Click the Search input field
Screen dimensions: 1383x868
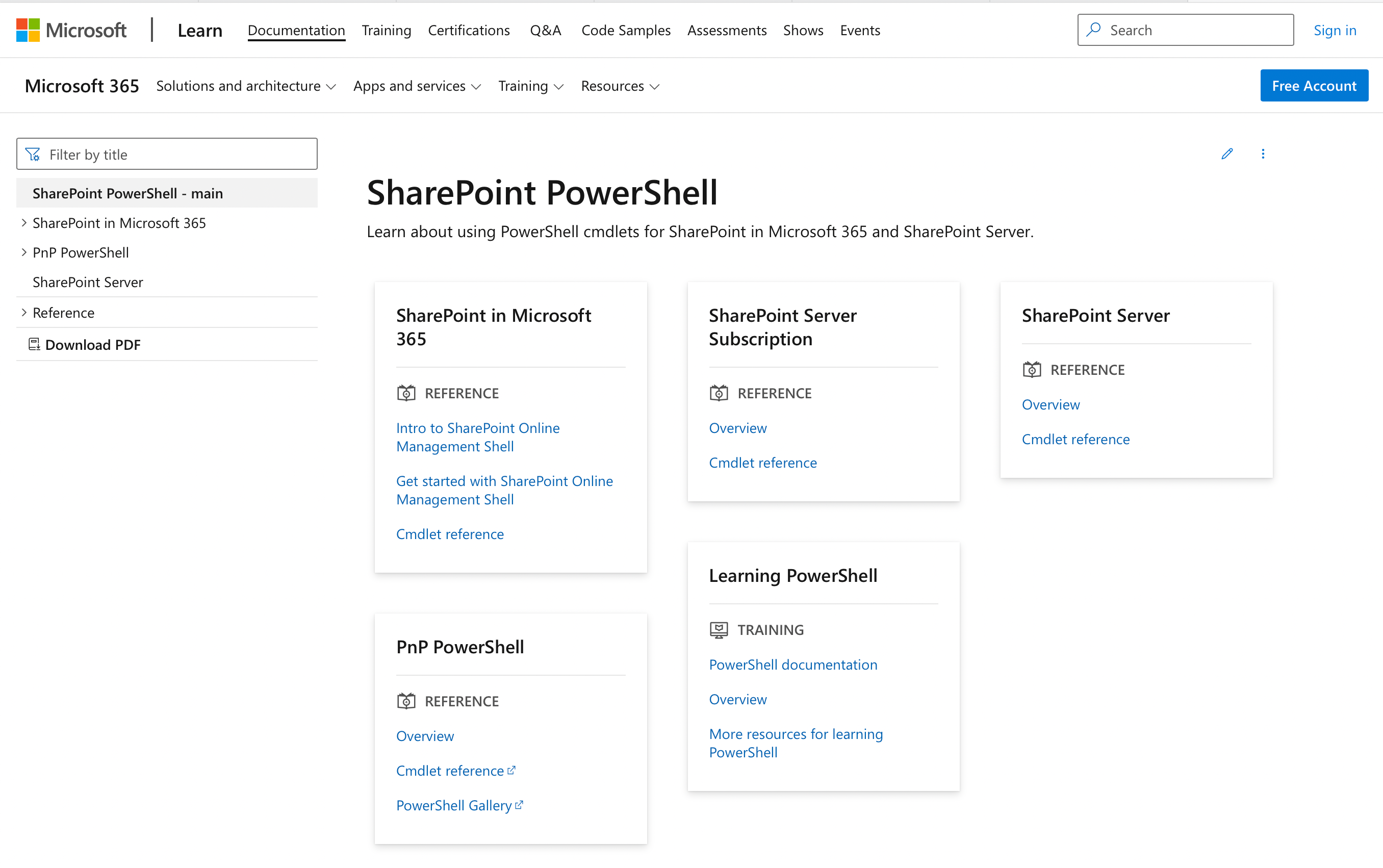(1185, 30)
